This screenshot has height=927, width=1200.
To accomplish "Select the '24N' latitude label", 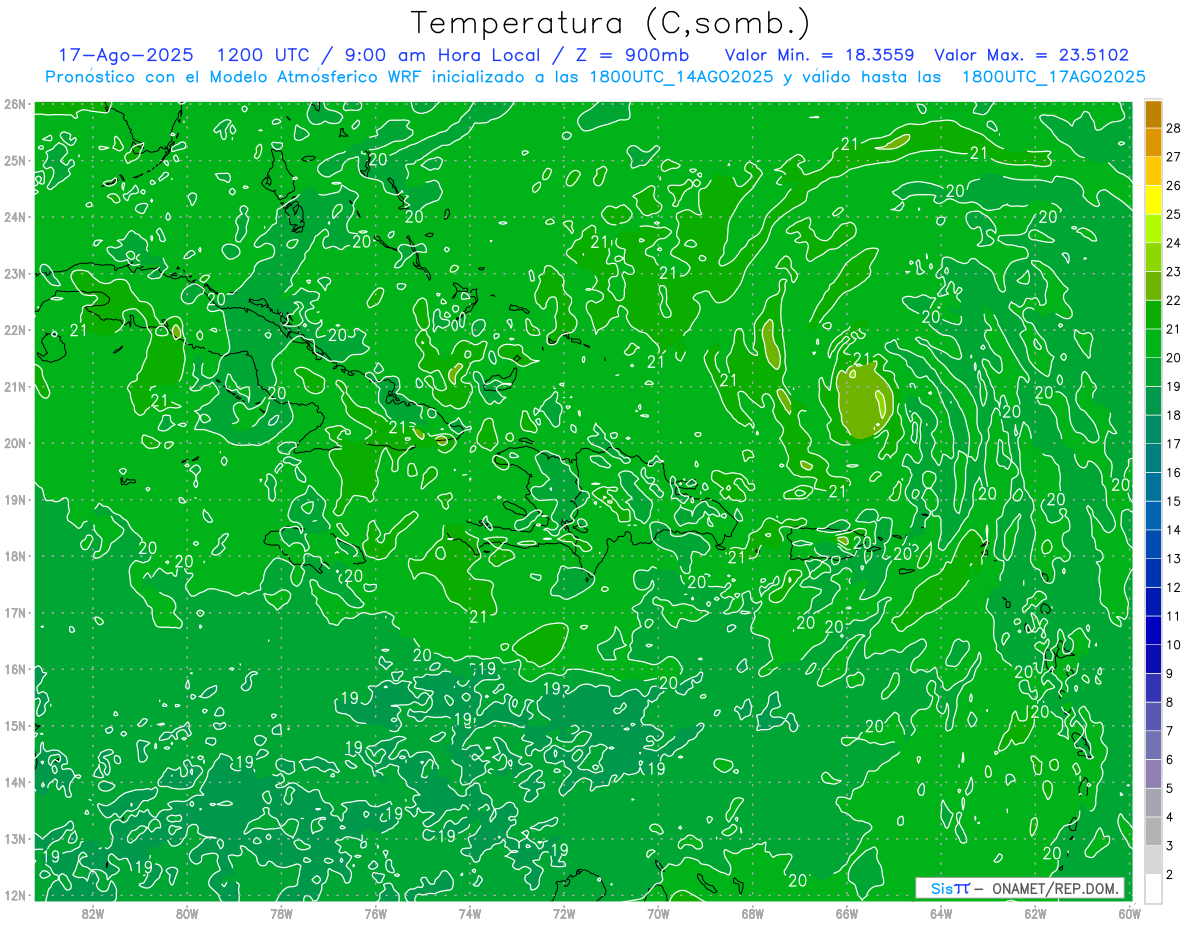I will click(x=15, y=217).
